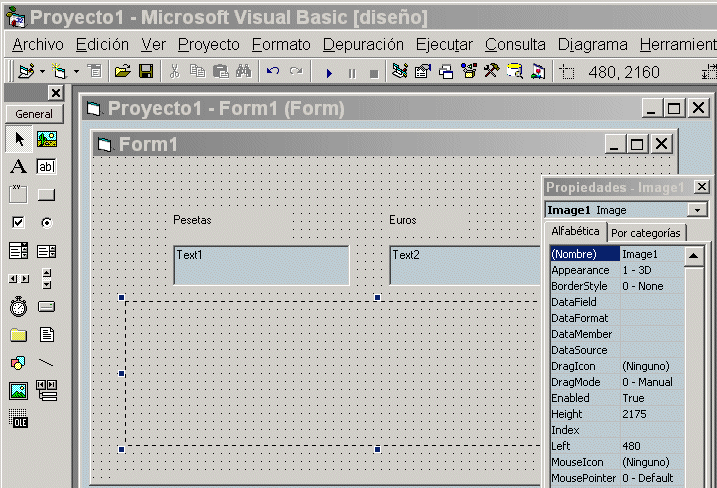Open the Visual Component Manager icon

538,71
